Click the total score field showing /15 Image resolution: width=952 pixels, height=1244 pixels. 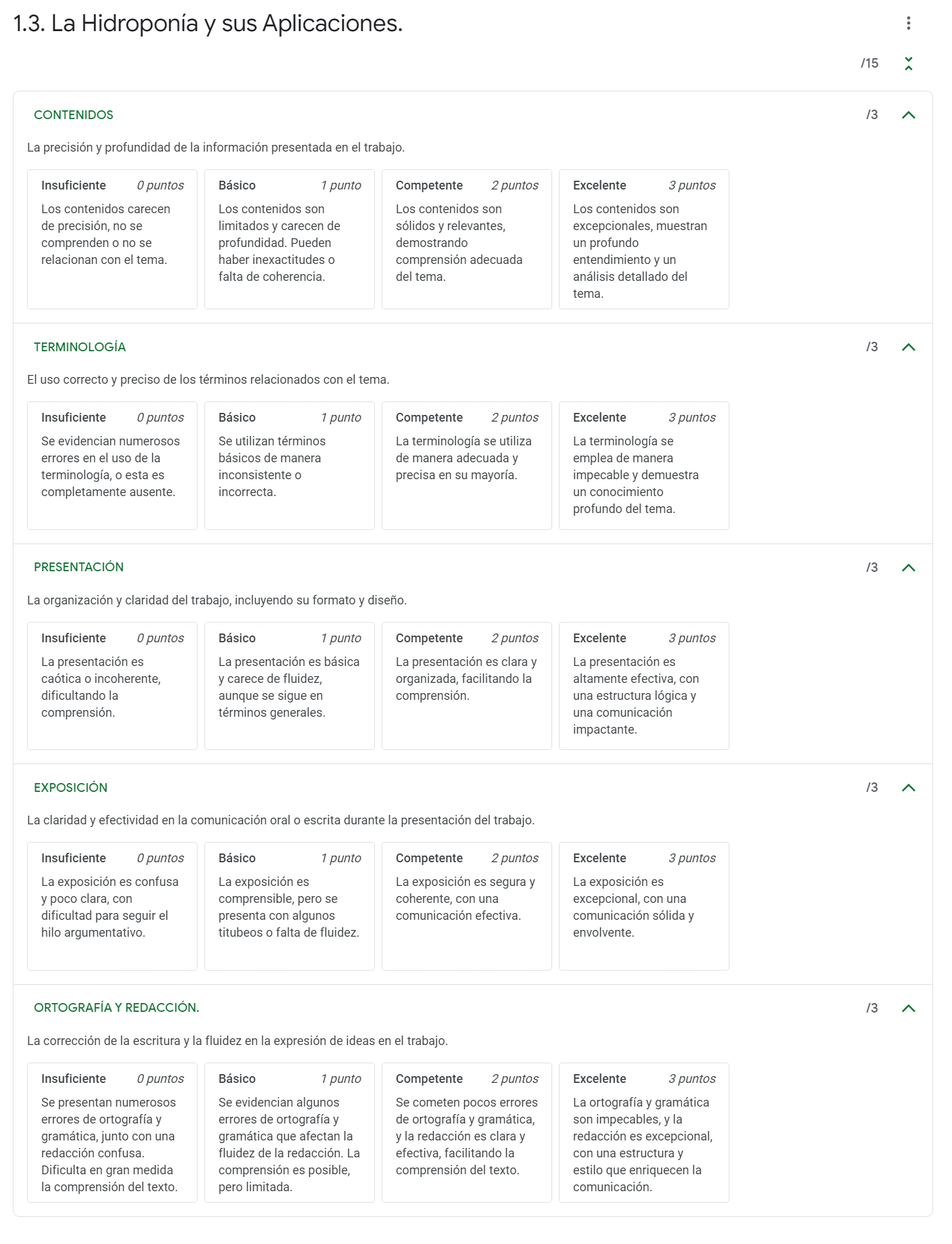pos(869,63)
